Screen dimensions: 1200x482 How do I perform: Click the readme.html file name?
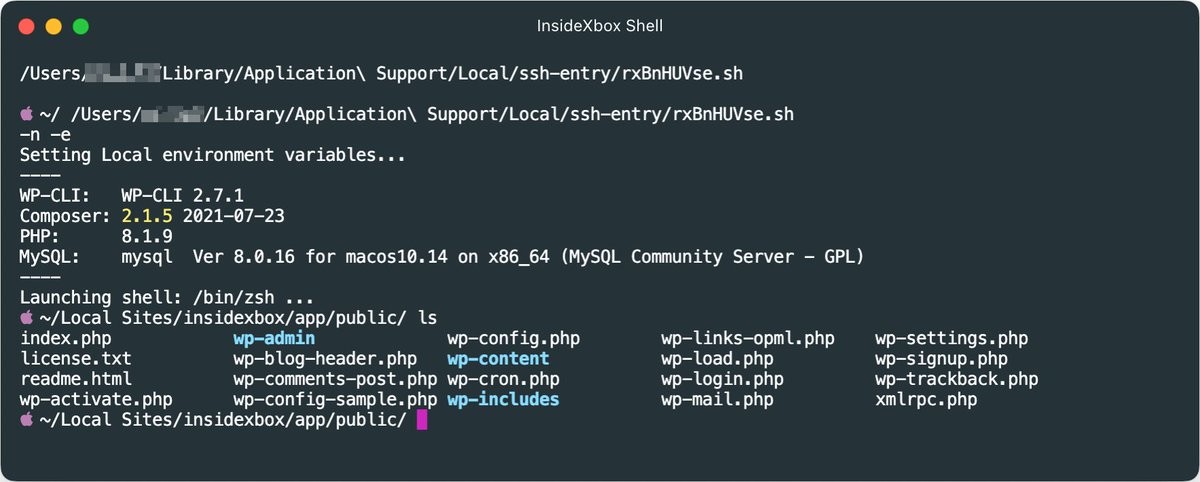click(x=76, y=379)
